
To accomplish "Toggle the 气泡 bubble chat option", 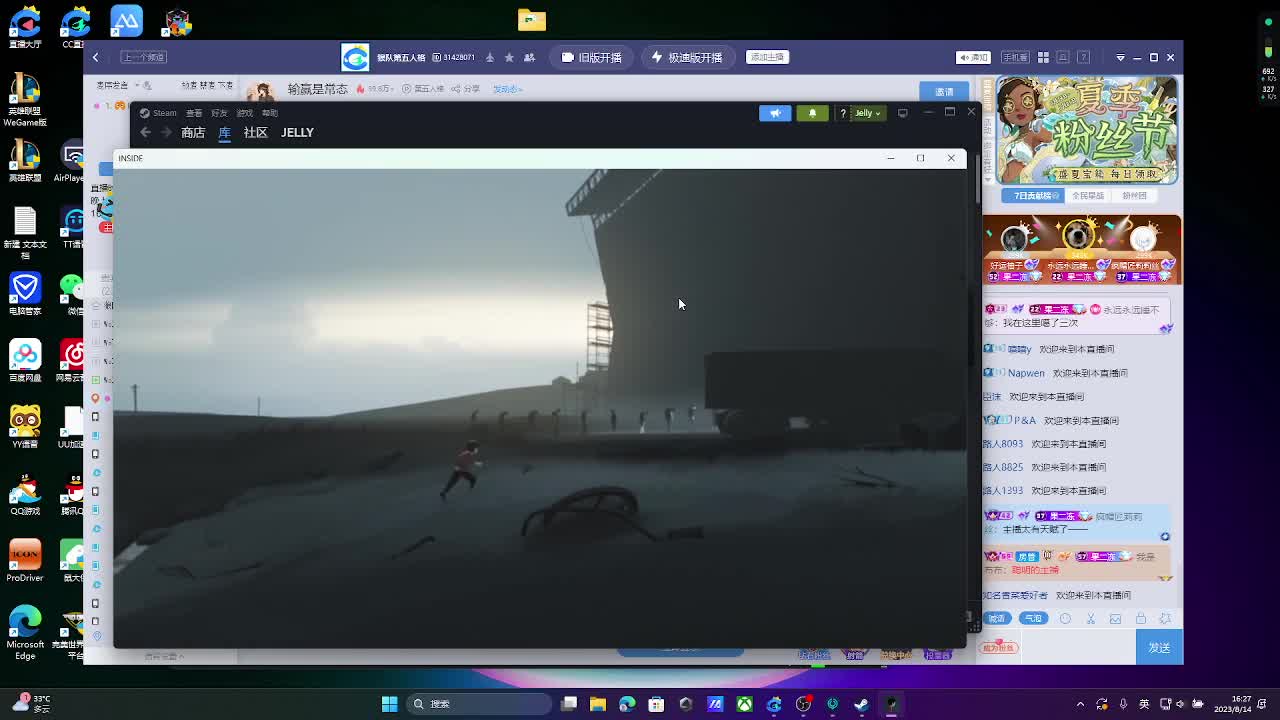I will pyautogui.click(x=1032, y=619).
